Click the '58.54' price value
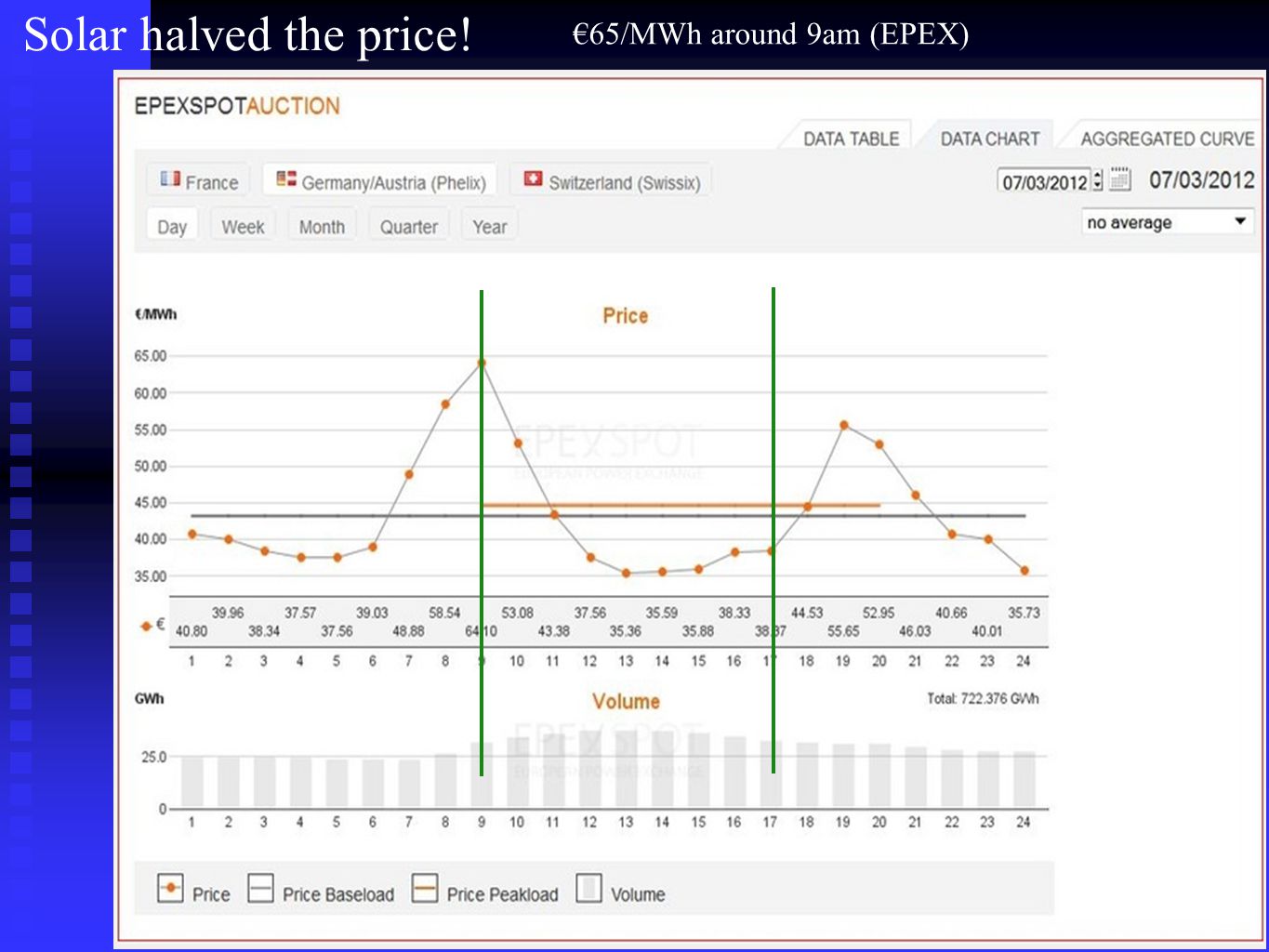Viewport: 1269px width, 952px height. point(444,613)
